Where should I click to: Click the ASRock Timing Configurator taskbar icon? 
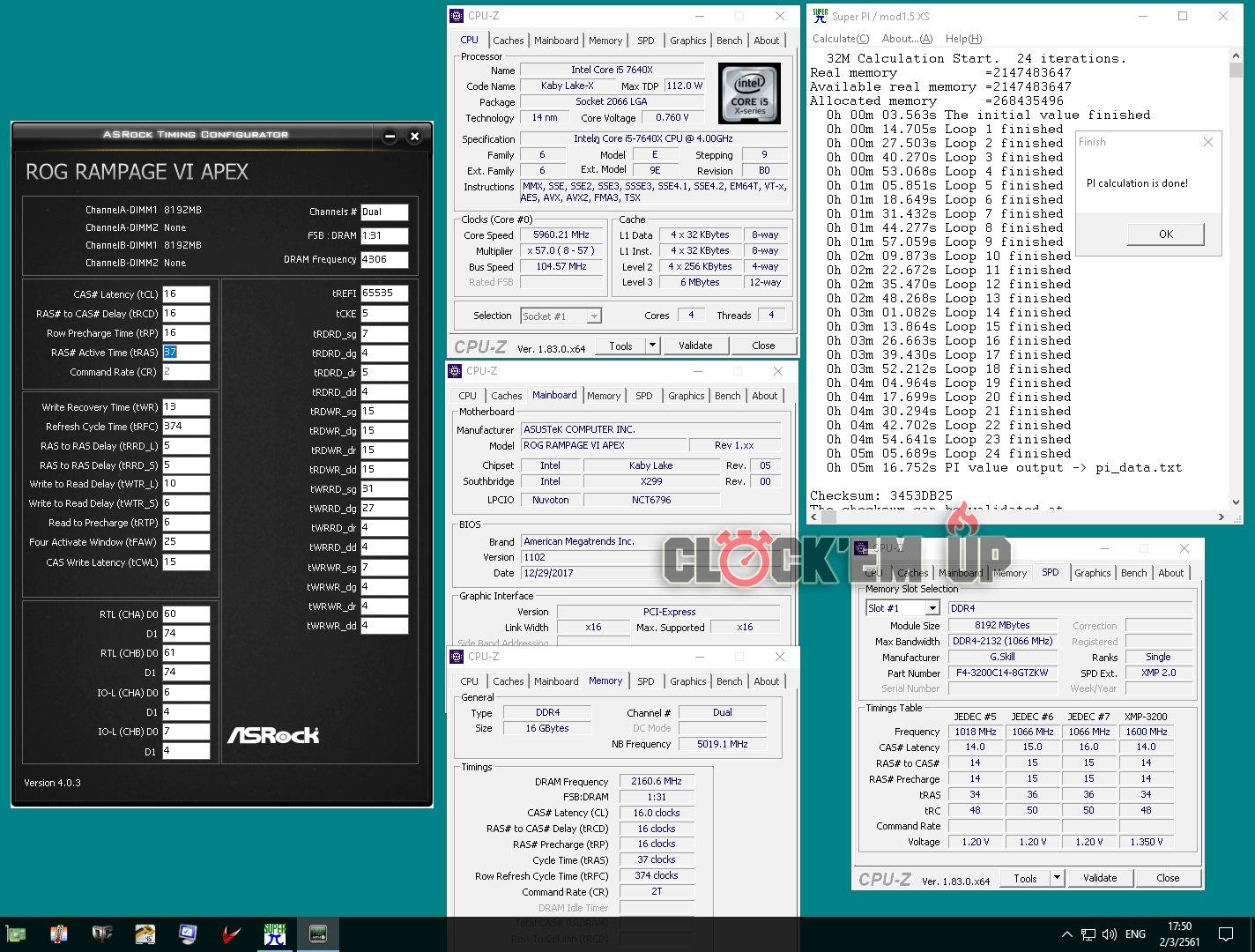(318, 933)
